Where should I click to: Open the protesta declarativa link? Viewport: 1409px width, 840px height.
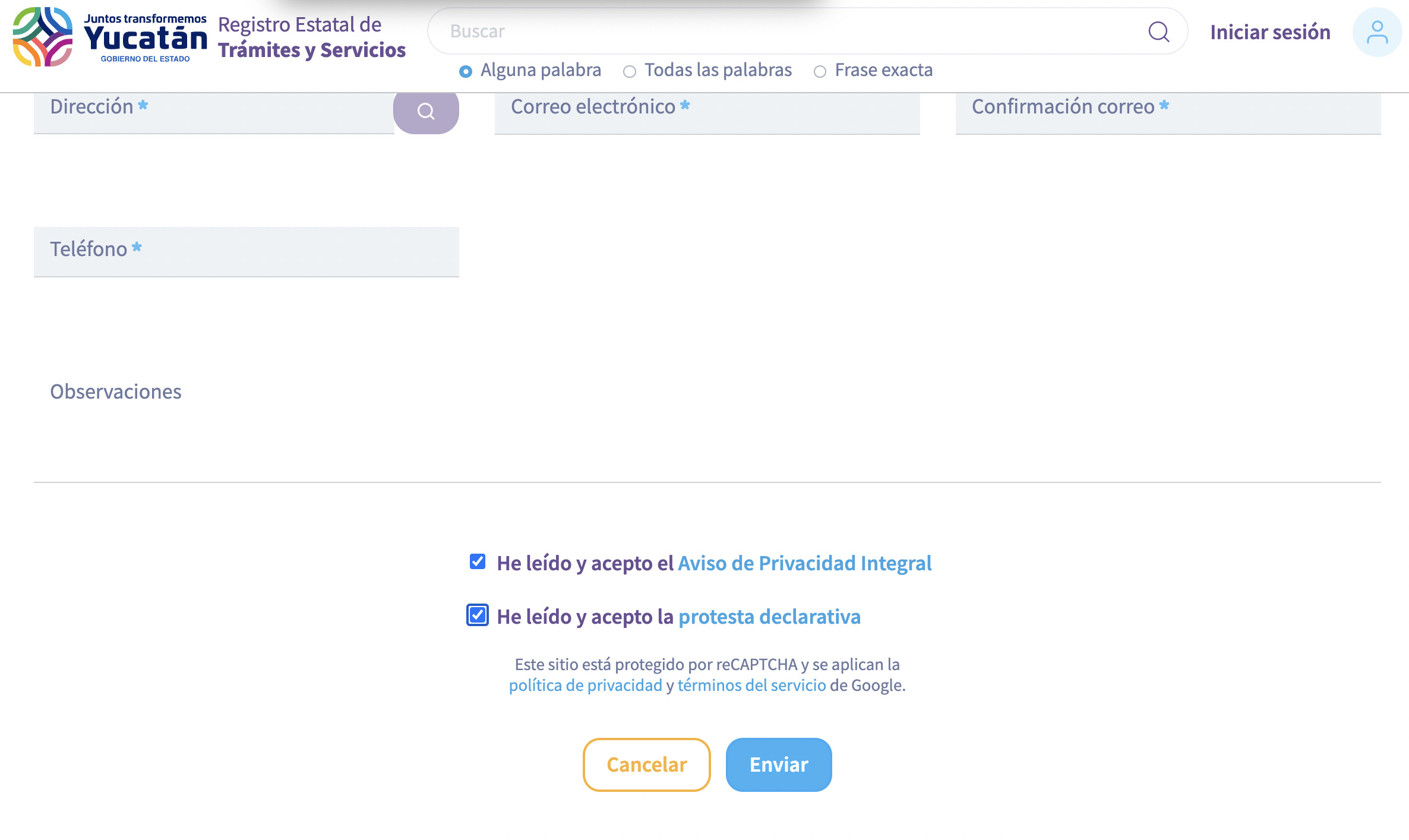(x=769, y=617)
